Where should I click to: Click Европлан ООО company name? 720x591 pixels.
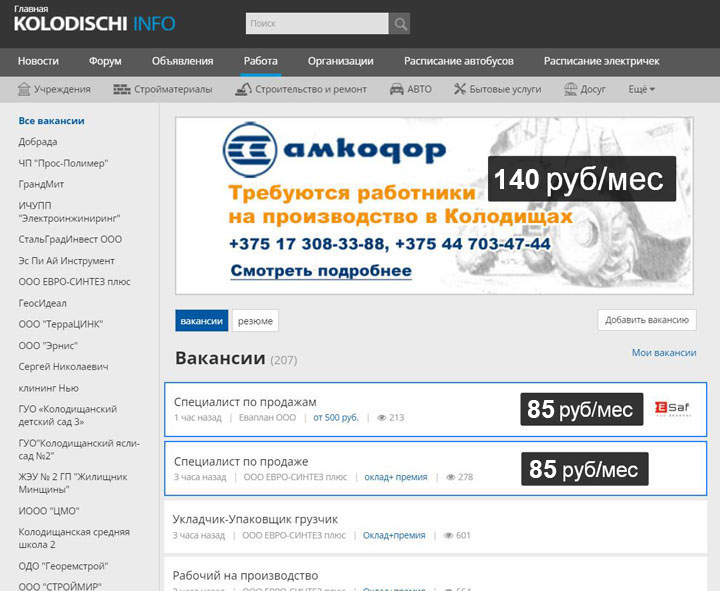267,417
